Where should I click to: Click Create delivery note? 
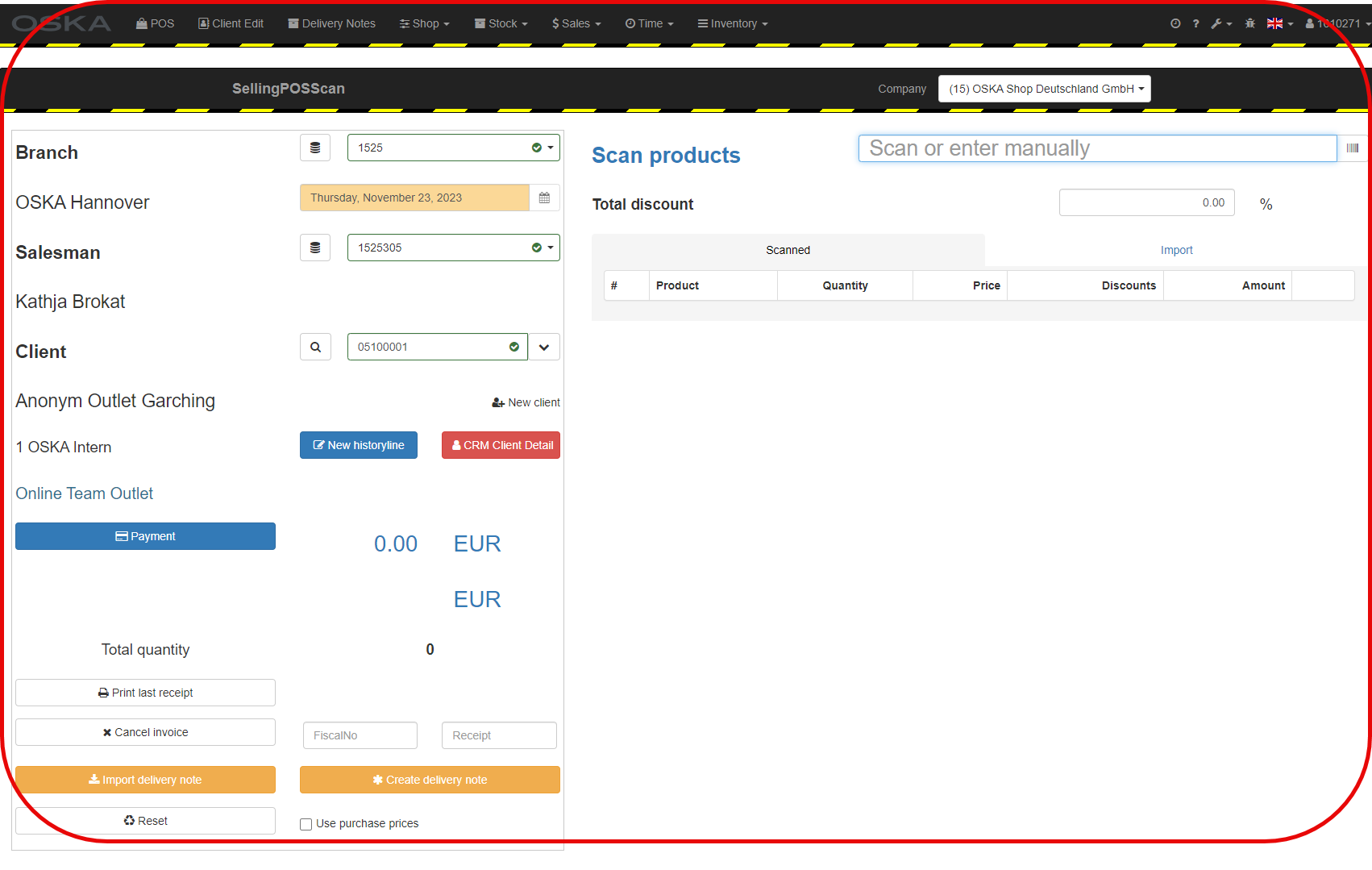pyautogui.click(x=430, y=780)
